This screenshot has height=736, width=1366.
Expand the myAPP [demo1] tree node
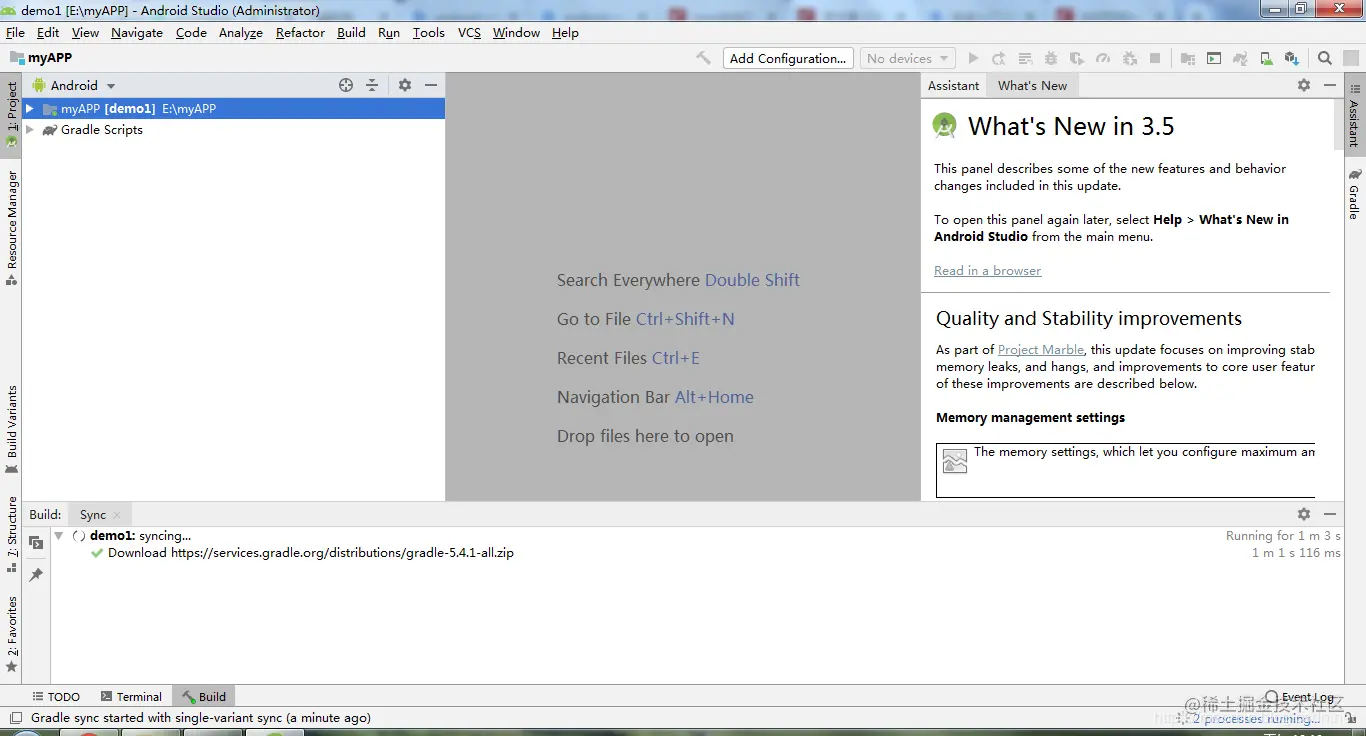(30, 108)
